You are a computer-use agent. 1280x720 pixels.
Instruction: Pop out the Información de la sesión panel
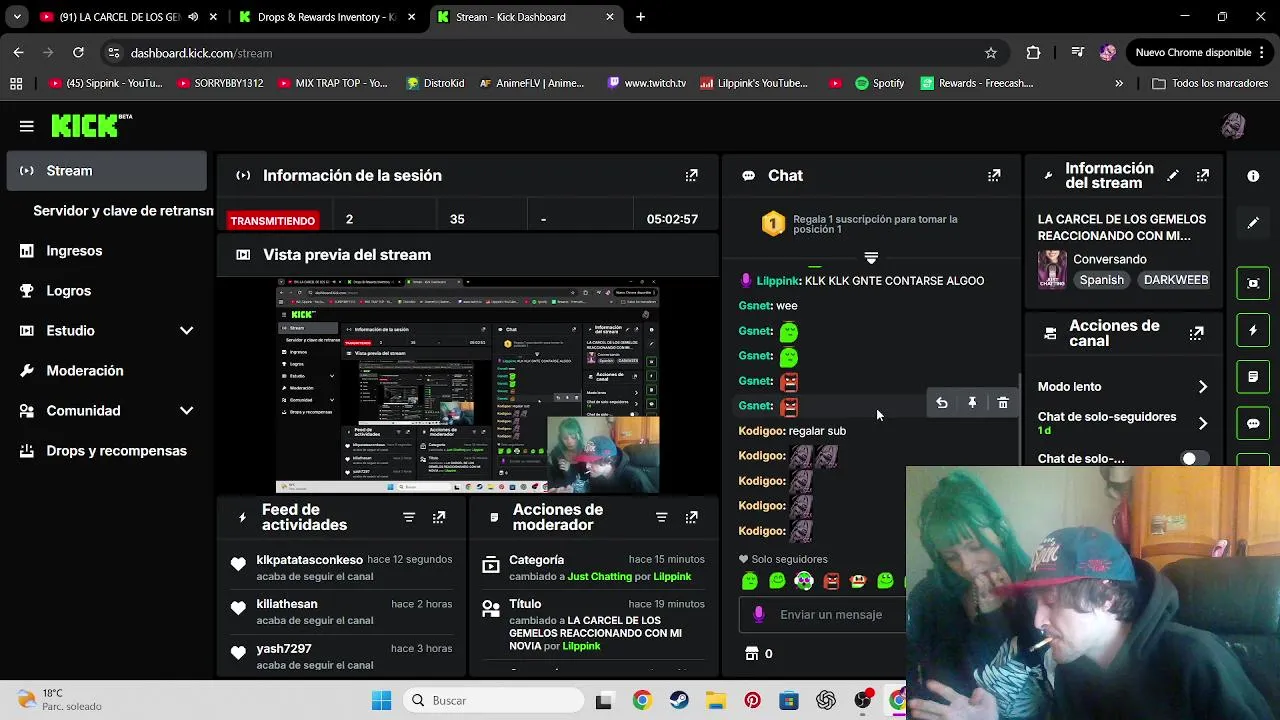coord(691,175)
